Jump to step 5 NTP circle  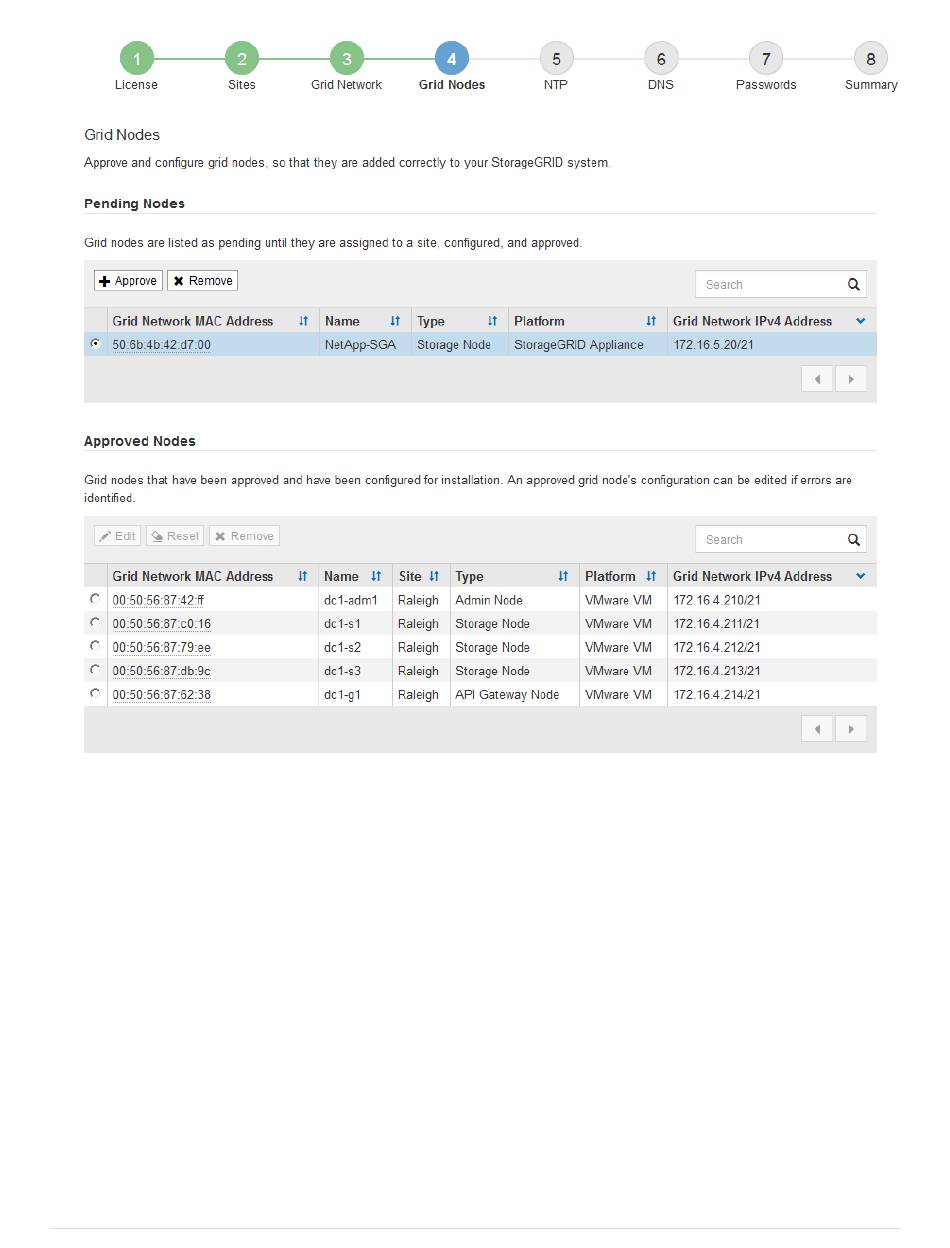pyautogui.click(x=556, y=58)
